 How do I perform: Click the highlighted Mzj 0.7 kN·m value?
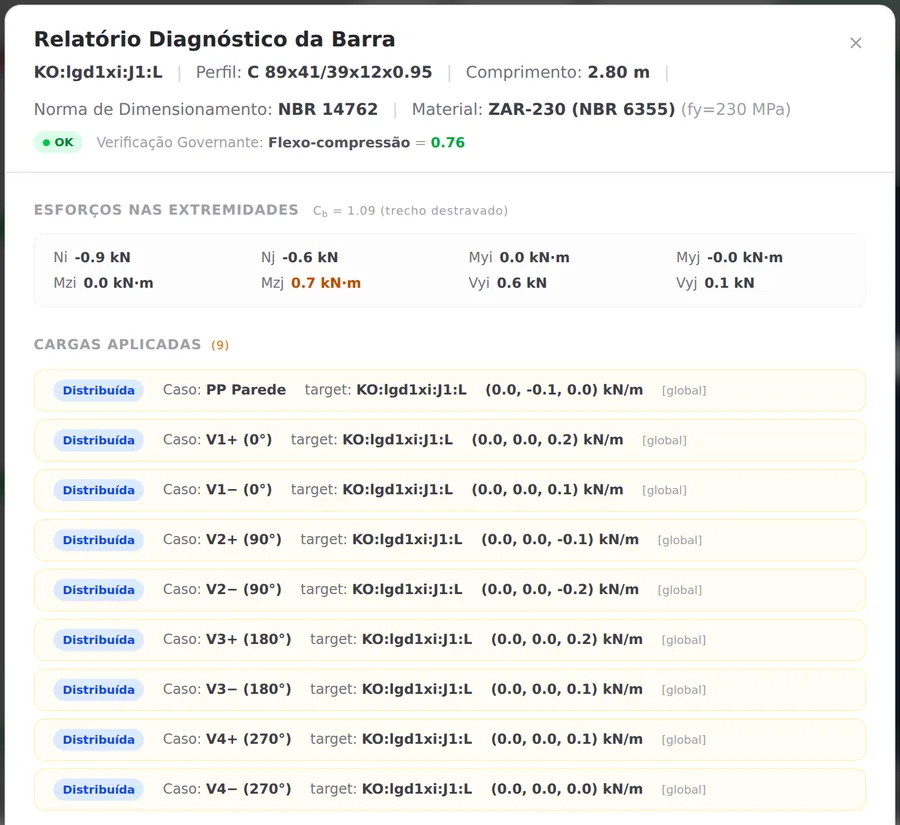pos(325,283)
